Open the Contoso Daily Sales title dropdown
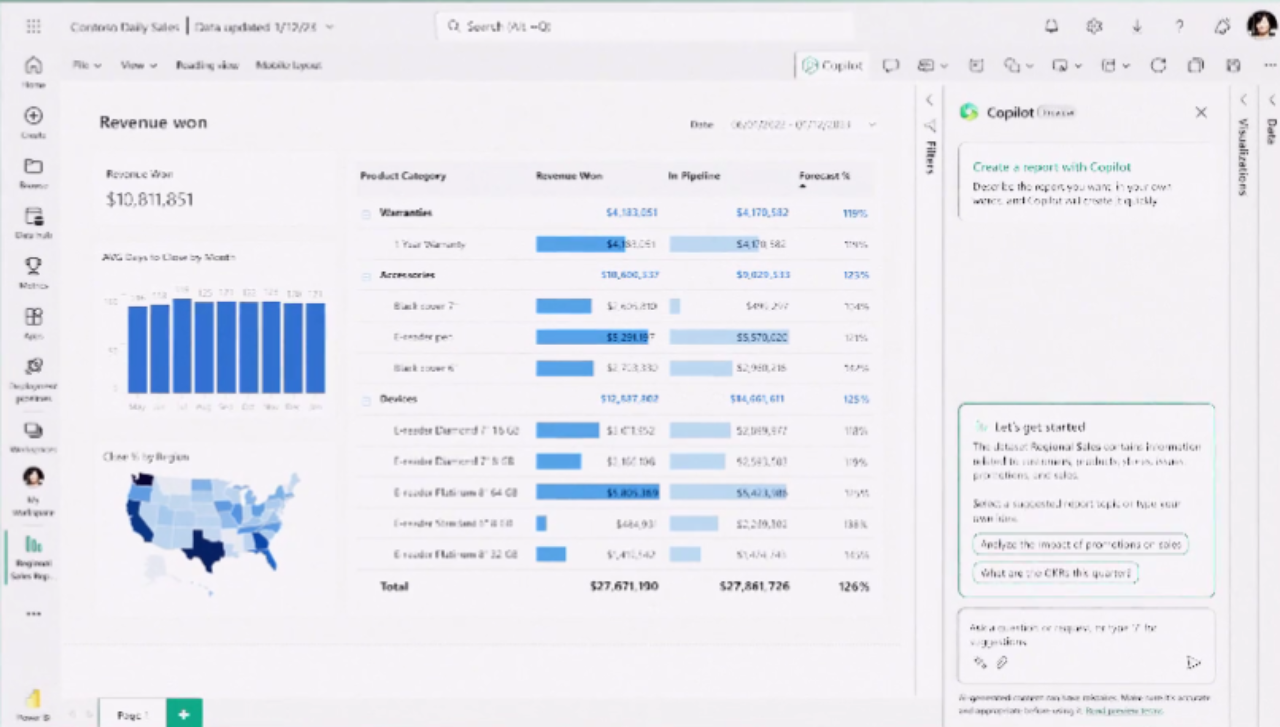Screen dimensions: 1280x727 pos(330,27)
